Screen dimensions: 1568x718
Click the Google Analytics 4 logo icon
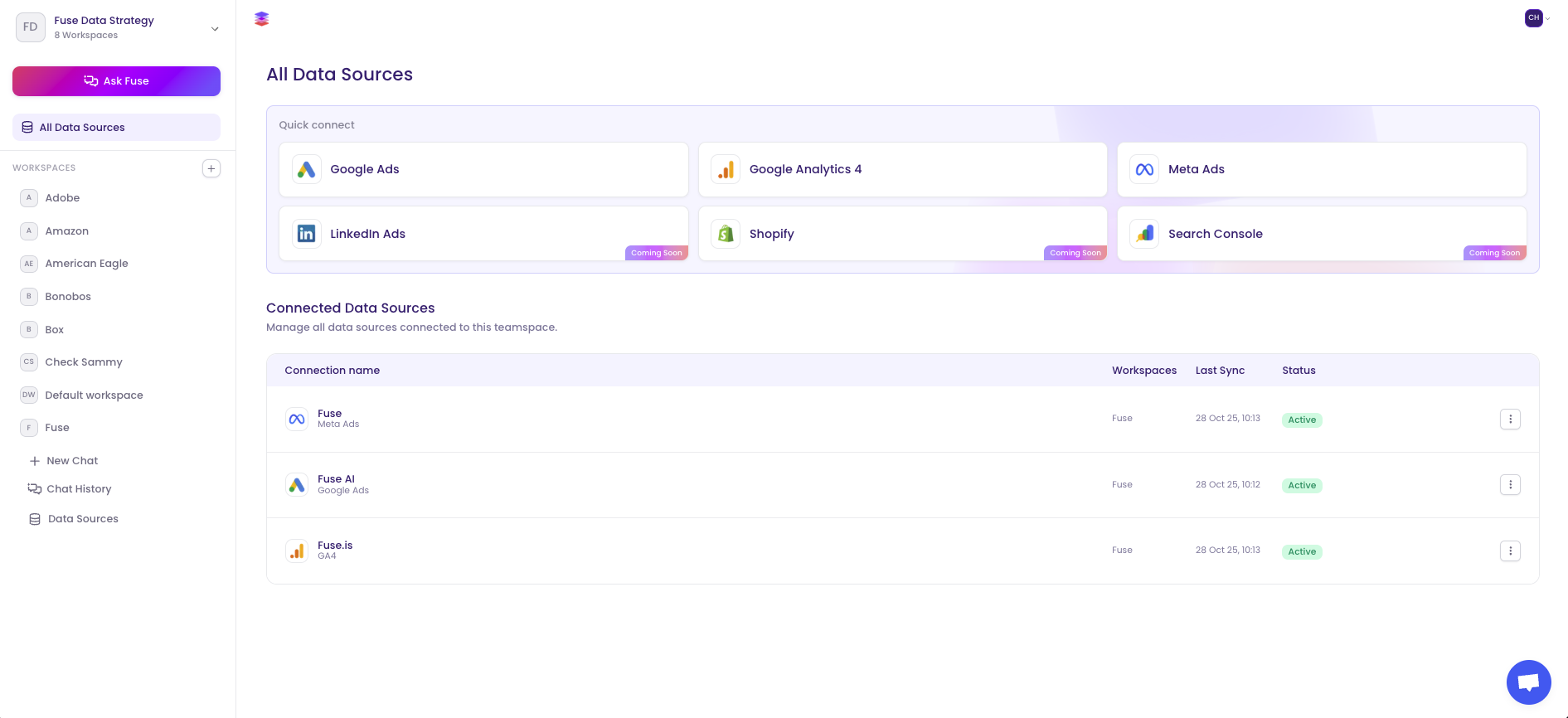726,170
